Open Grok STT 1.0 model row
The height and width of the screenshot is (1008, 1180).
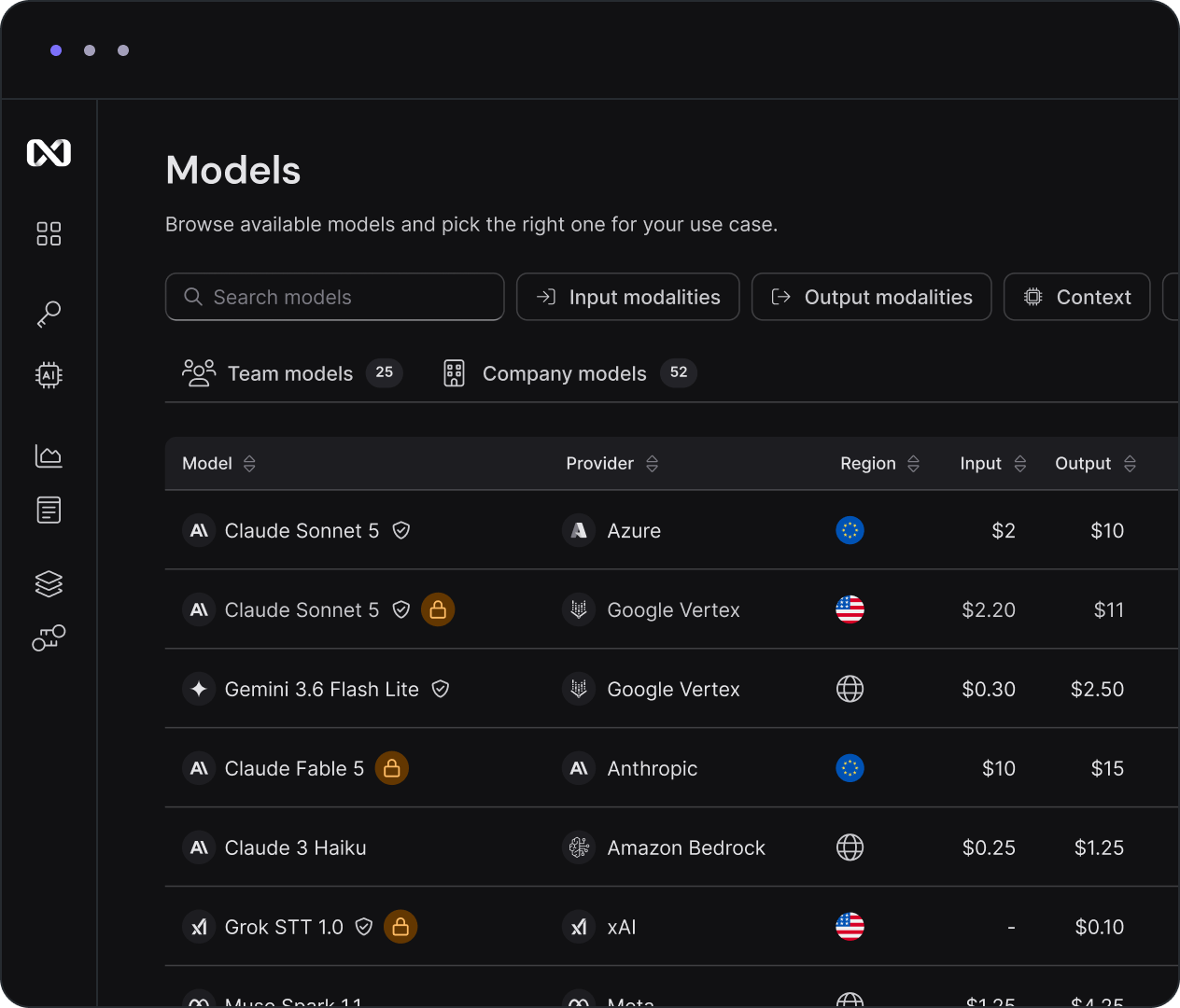point(672,927)
